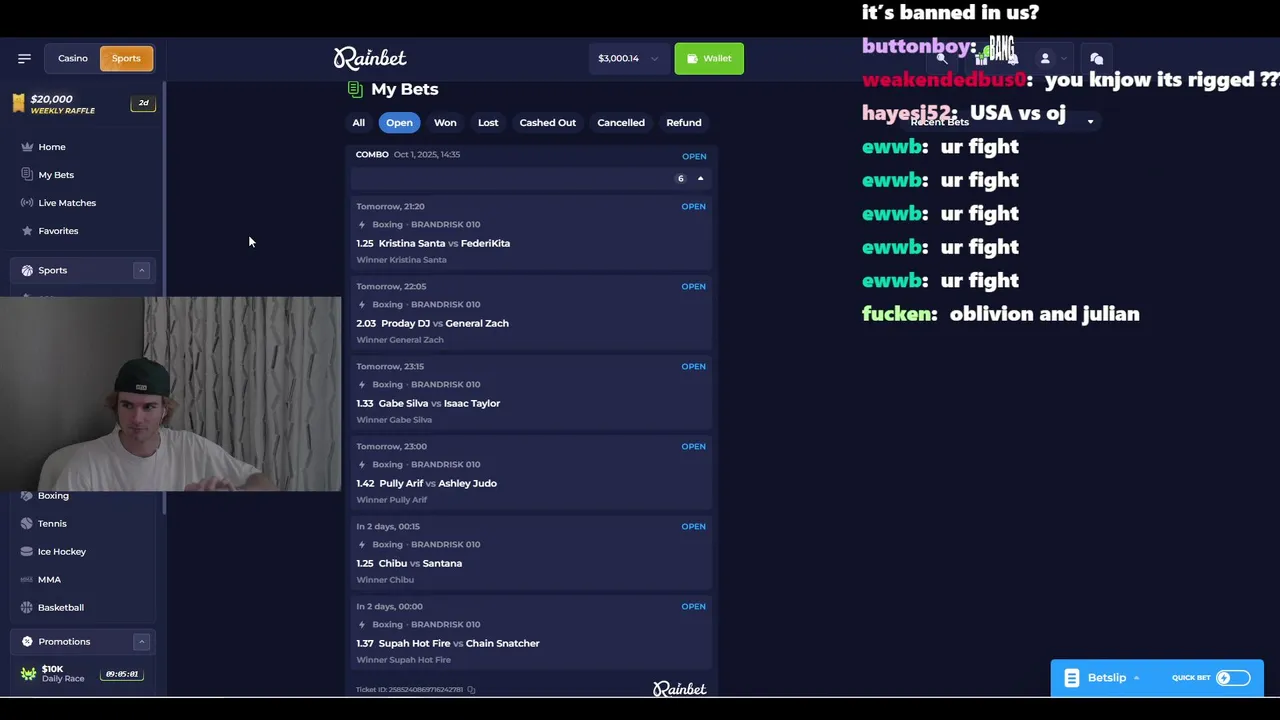
Task: Select Basketball in sports list
Action: click(x=61, y=608)
